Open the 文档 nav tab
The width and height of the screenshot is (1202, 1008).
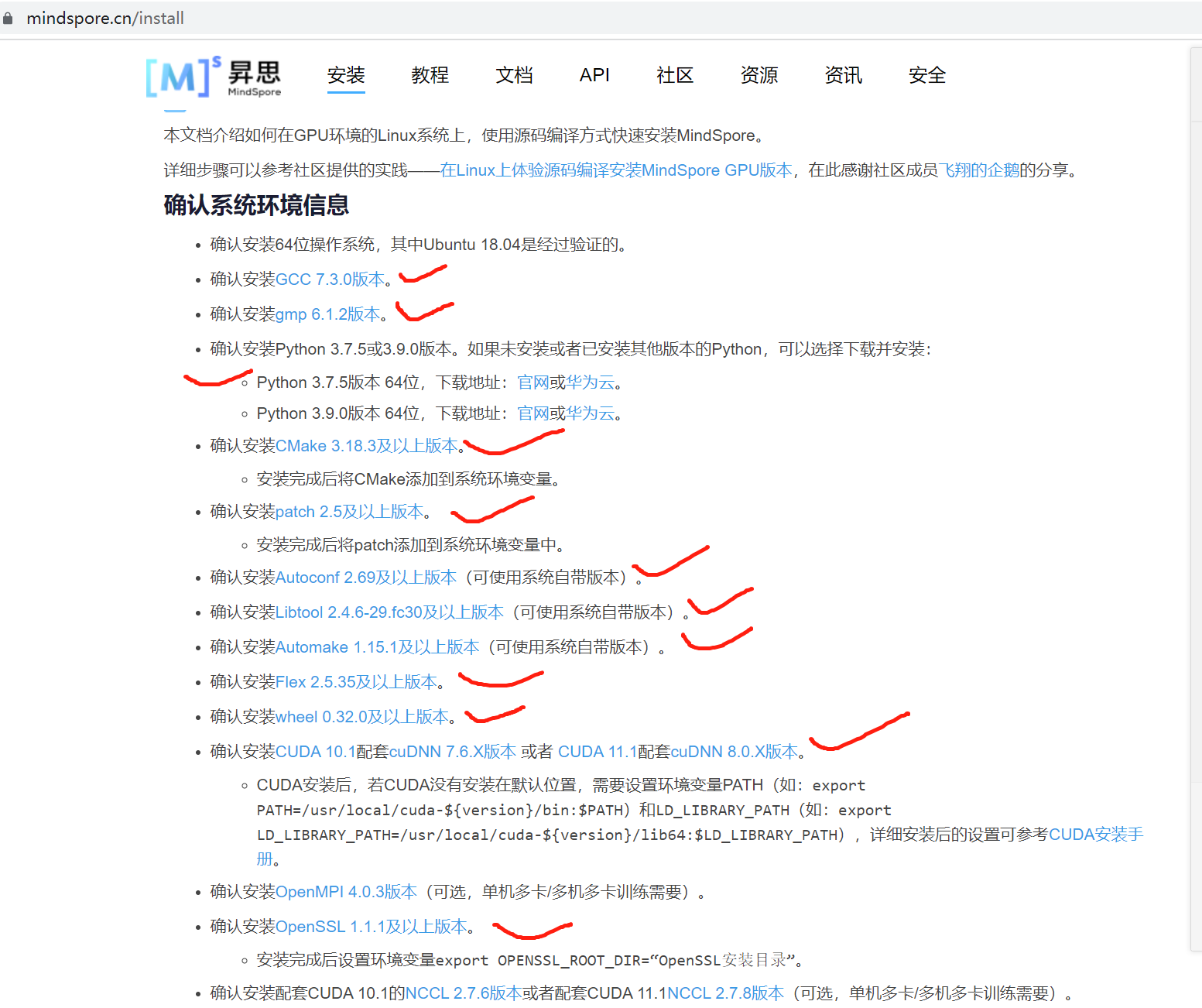pos(515,75)
